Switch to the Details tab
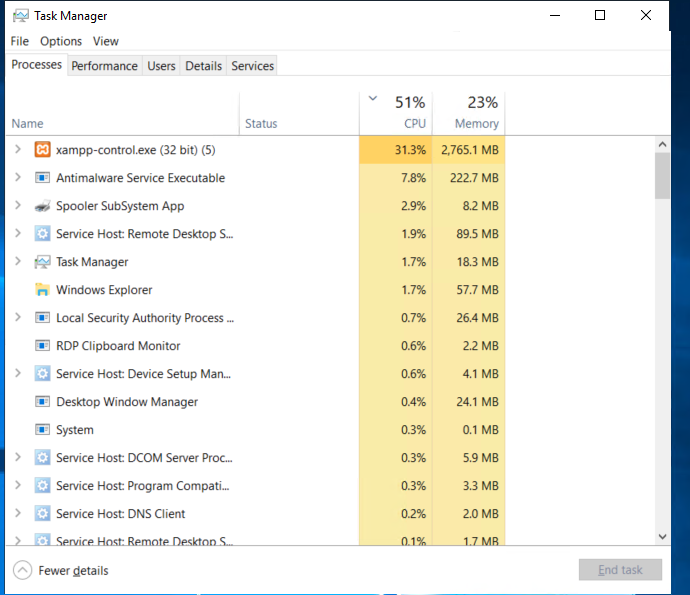The height and width of the screenshot is (595, 690). click(x=203, y=66)
